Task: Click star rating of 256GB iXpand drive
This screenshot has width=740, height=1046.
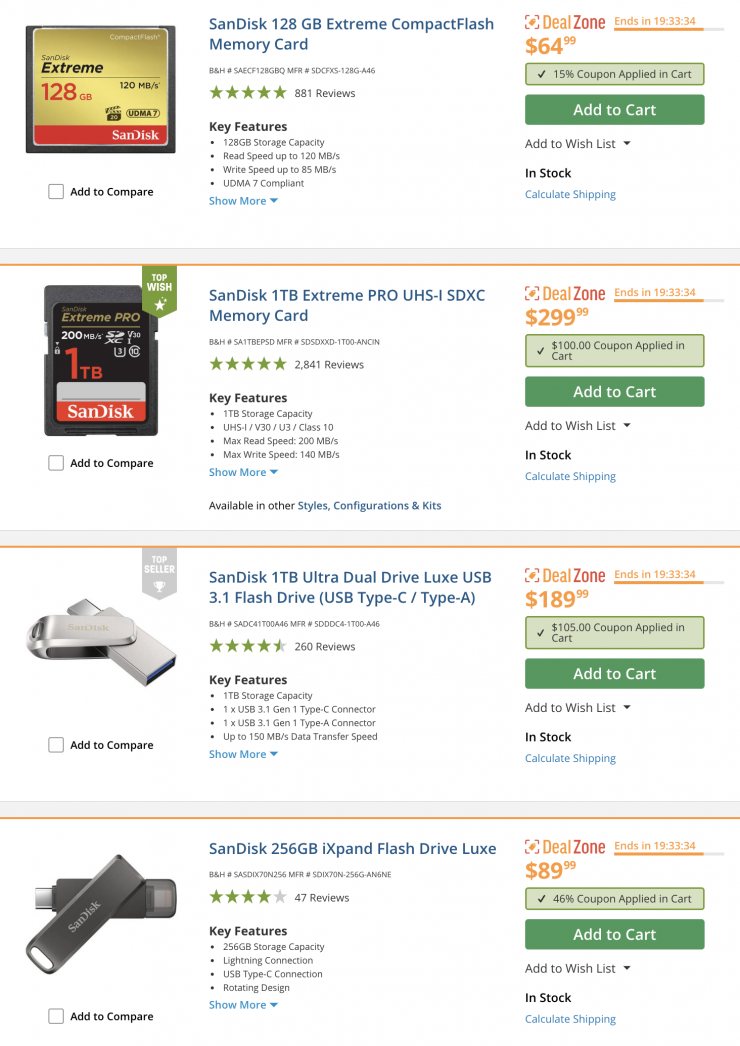Action: pyautogui.click(x=248, y=897)
